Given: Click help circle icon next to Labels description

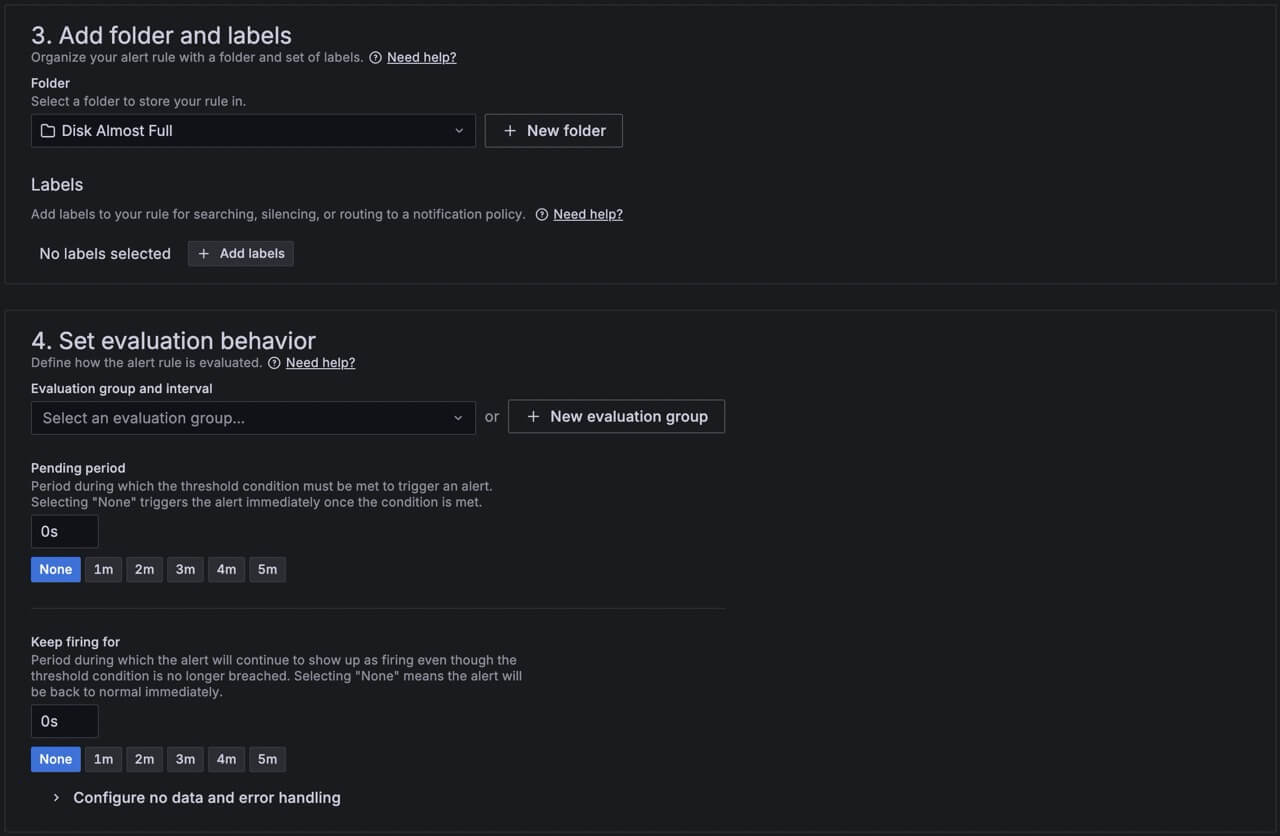Looking at the screenshot, I should [542, 215].
